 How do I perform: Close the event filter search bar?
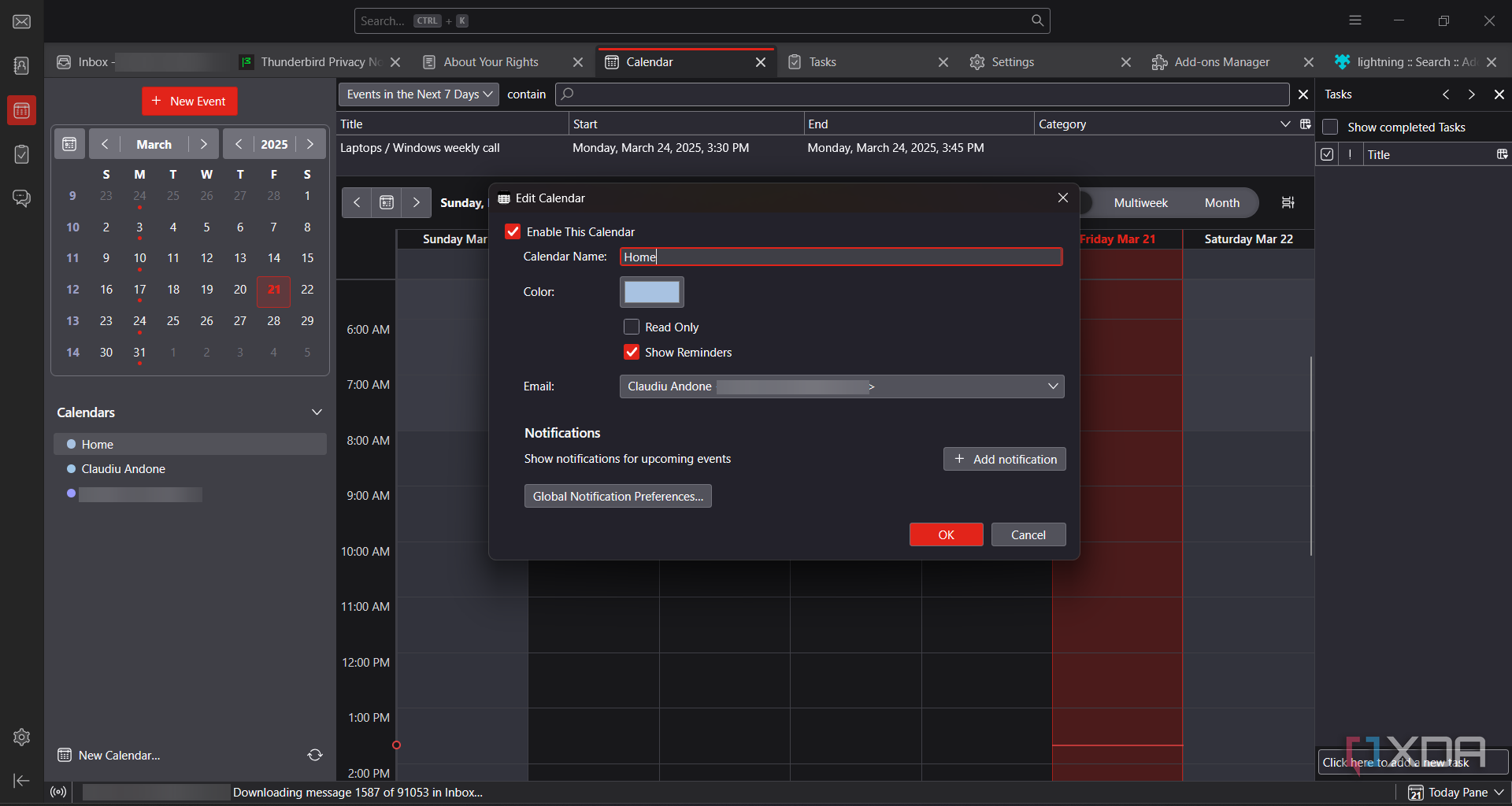[x=1303, y=94]
